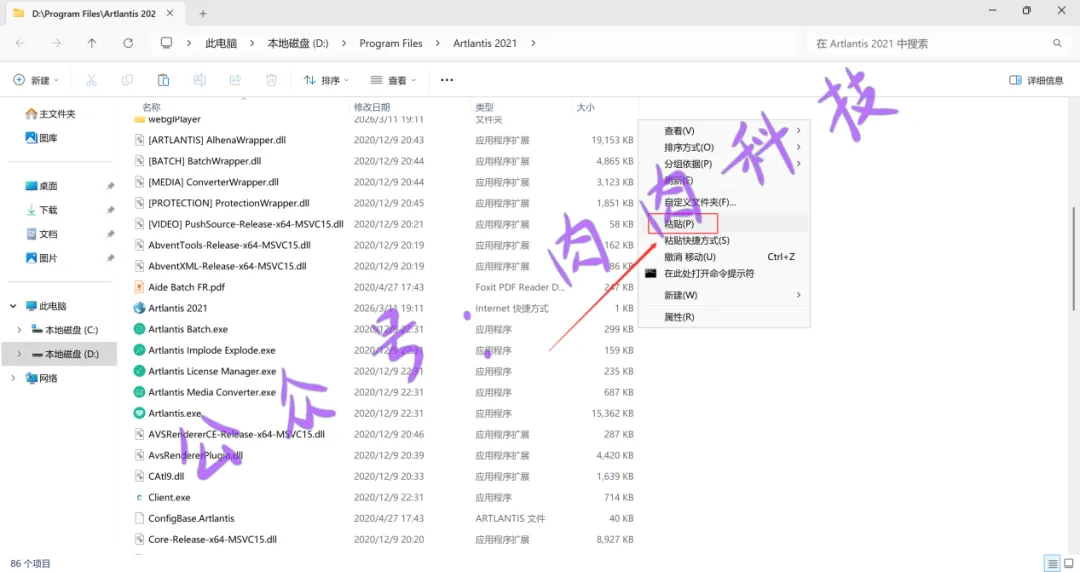The height and width of the screenshot is (572, 1080).
Task: Open 图库 in the navigation pane
Action: tap(41, 138)
